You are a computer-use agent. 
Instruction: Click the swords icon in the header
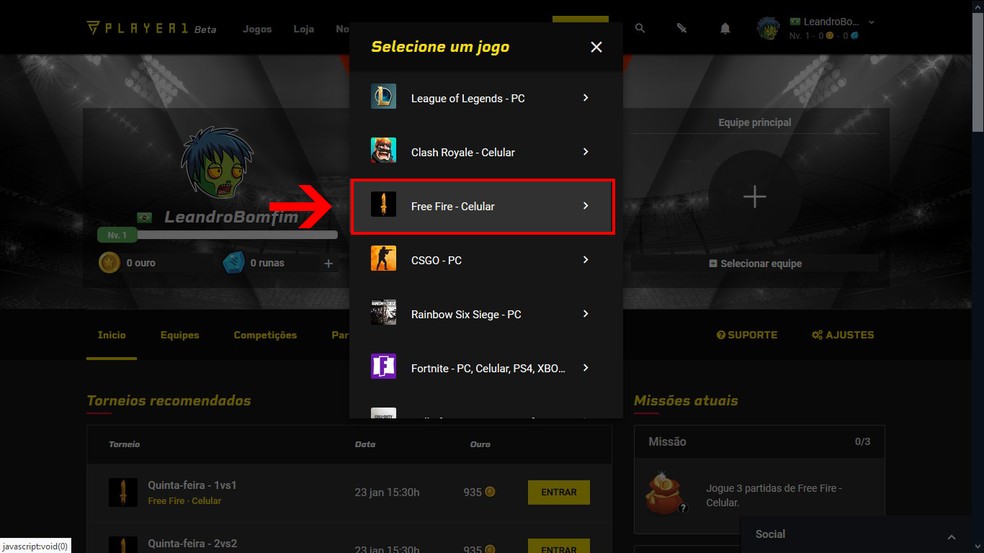coord(682,28)
